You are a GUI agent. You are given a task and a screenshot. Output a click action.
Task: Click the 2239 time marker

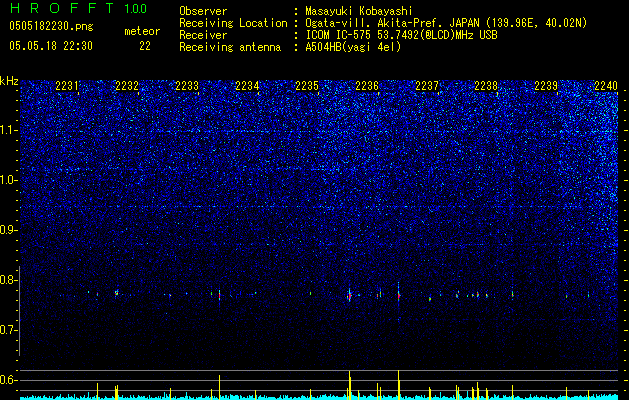click(x=546, y=86)
